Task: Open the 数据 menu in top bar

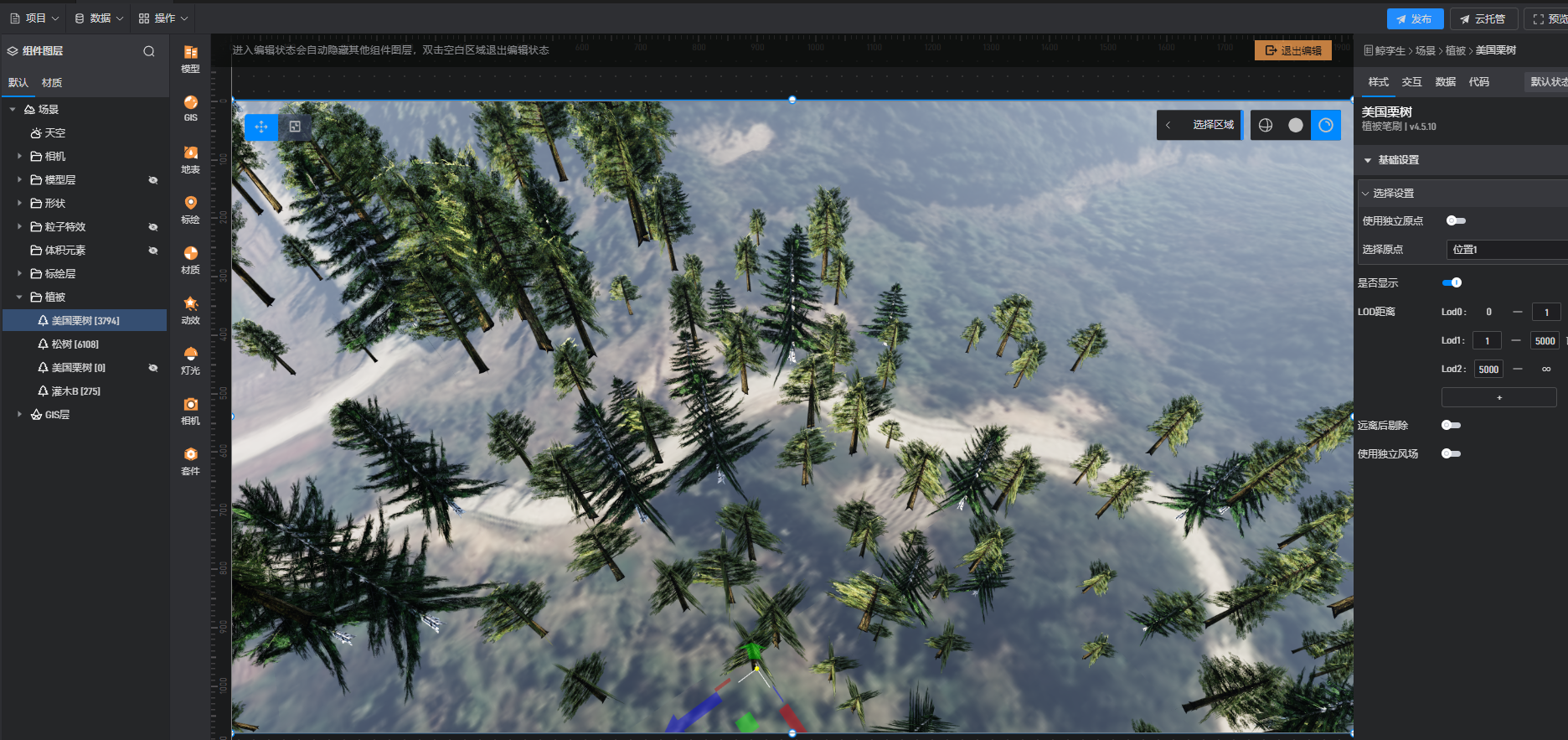Action: pyautogui.click(x=99, y=18)
